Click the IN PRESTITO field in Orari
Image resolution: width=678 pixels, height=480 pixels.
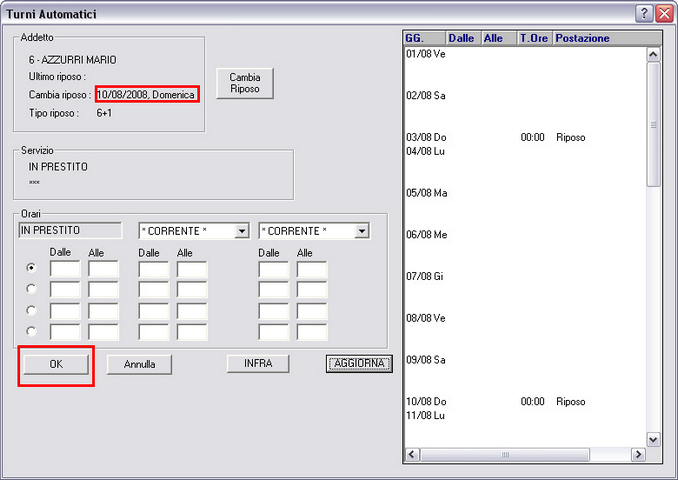pos(70,230)
